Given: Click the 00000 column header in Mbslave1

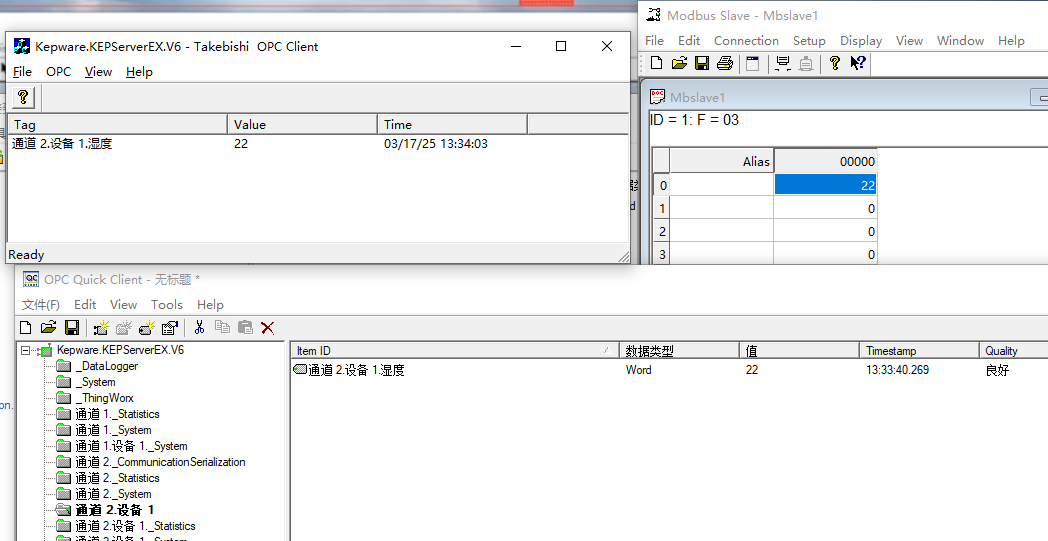Looking at the screenshot, I should pos(825,161).
